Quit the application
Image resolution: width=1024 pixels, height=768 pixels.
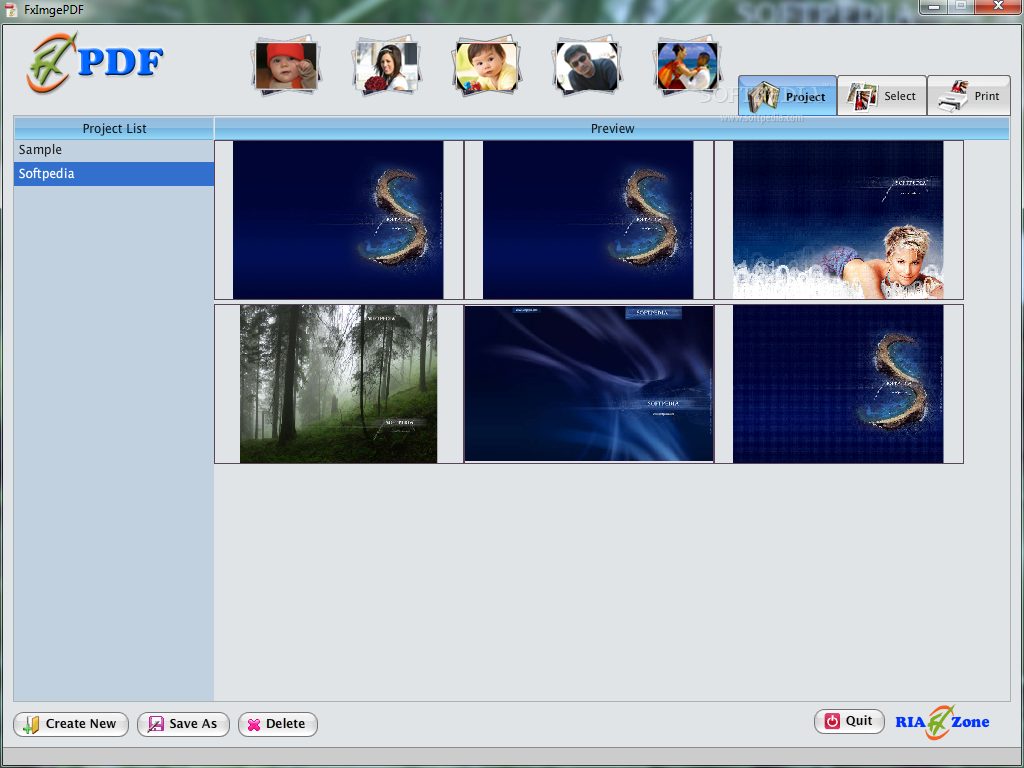[x=849, y=721]
